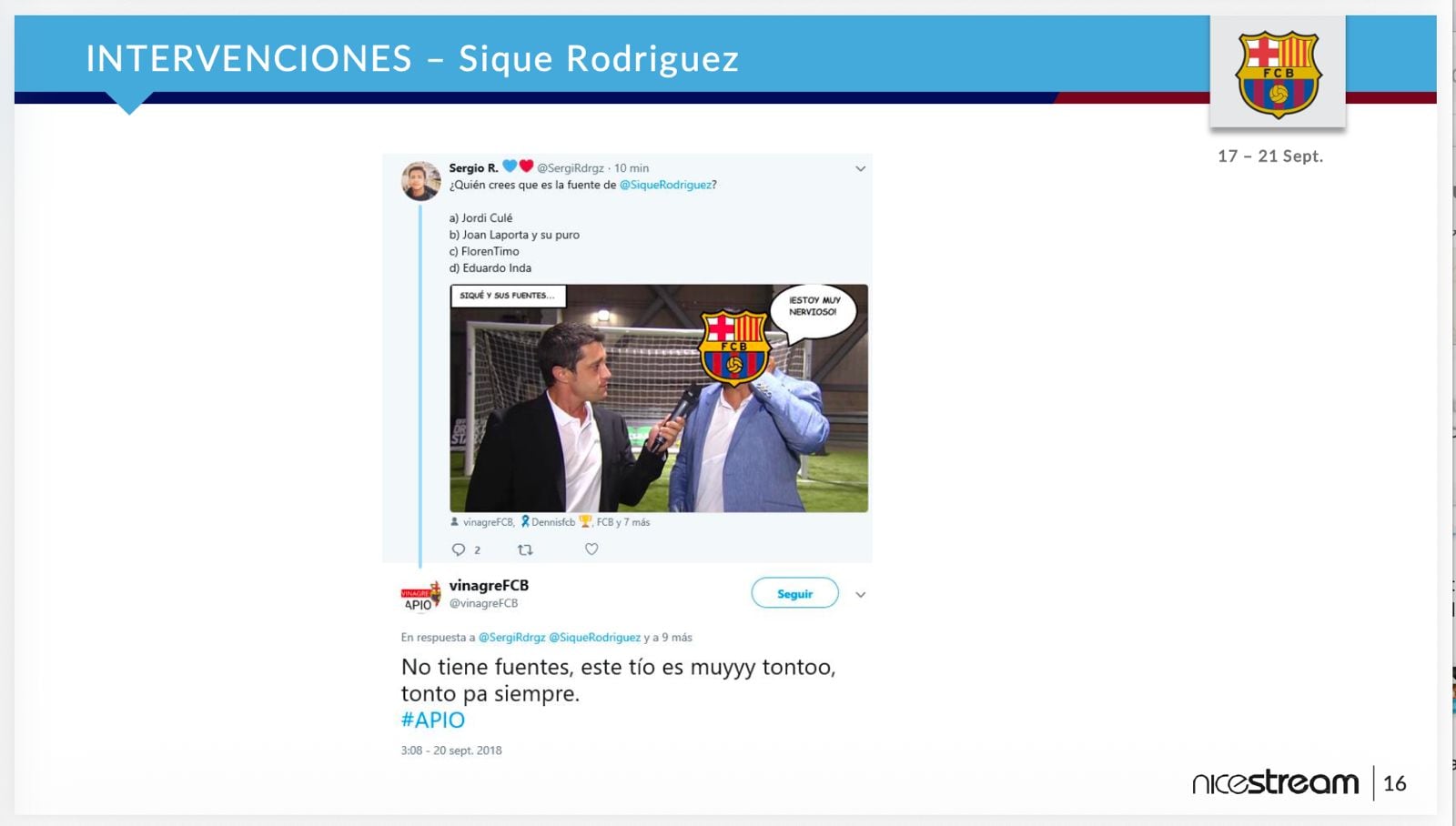This screenshot has height=826, width=1456.
Task: Like the tweet with the heart icon
Action: (x=591, y=549)
